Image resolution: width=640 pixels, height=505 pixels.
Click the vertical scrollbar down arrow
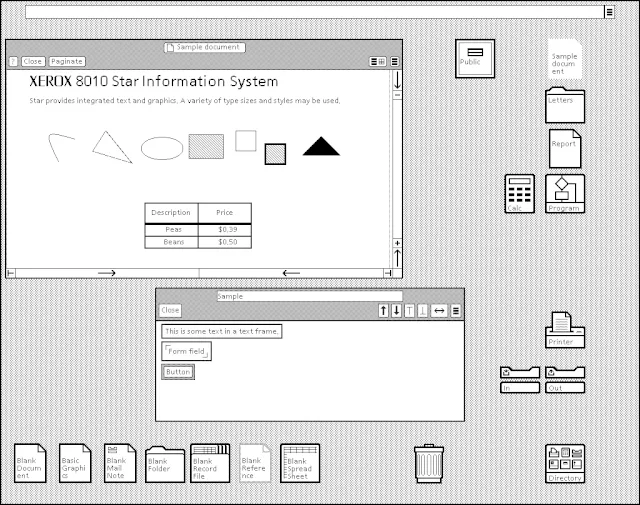pos(397,81)
